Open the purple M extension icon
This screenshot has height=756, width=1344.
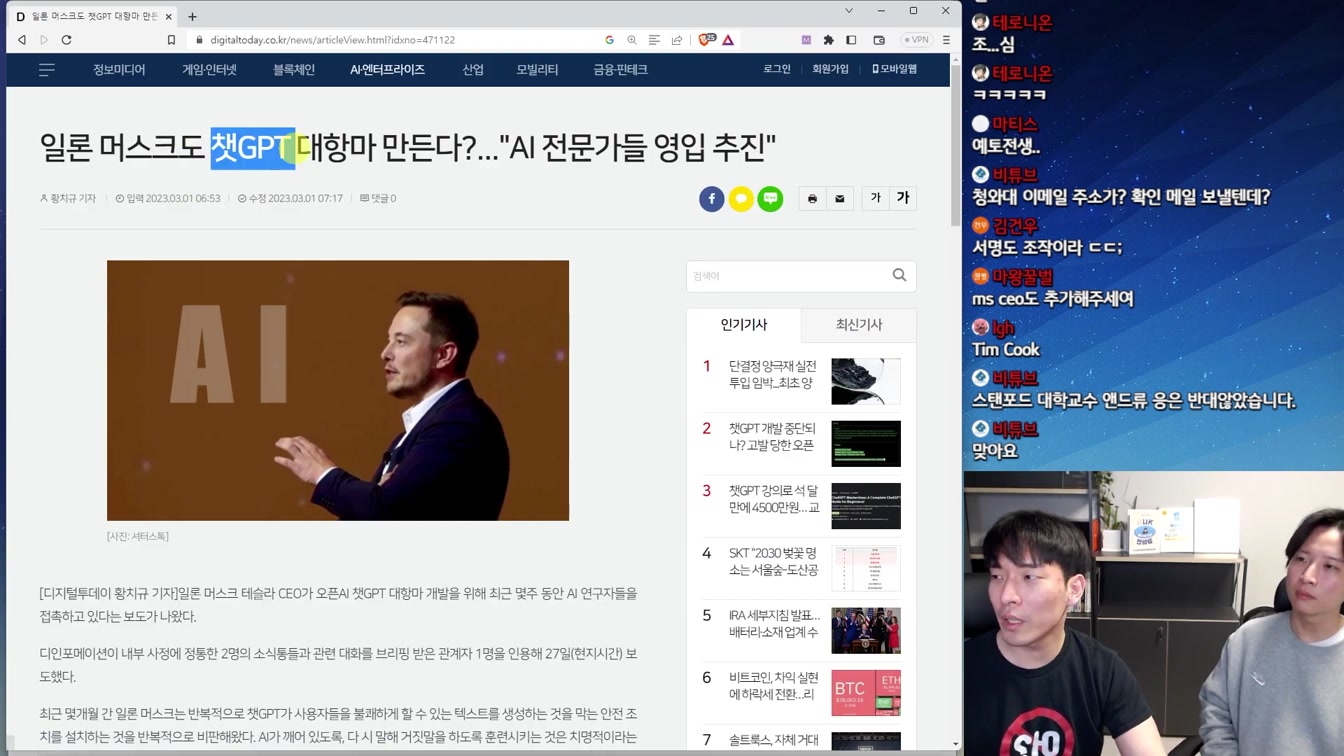pos(806,40)
